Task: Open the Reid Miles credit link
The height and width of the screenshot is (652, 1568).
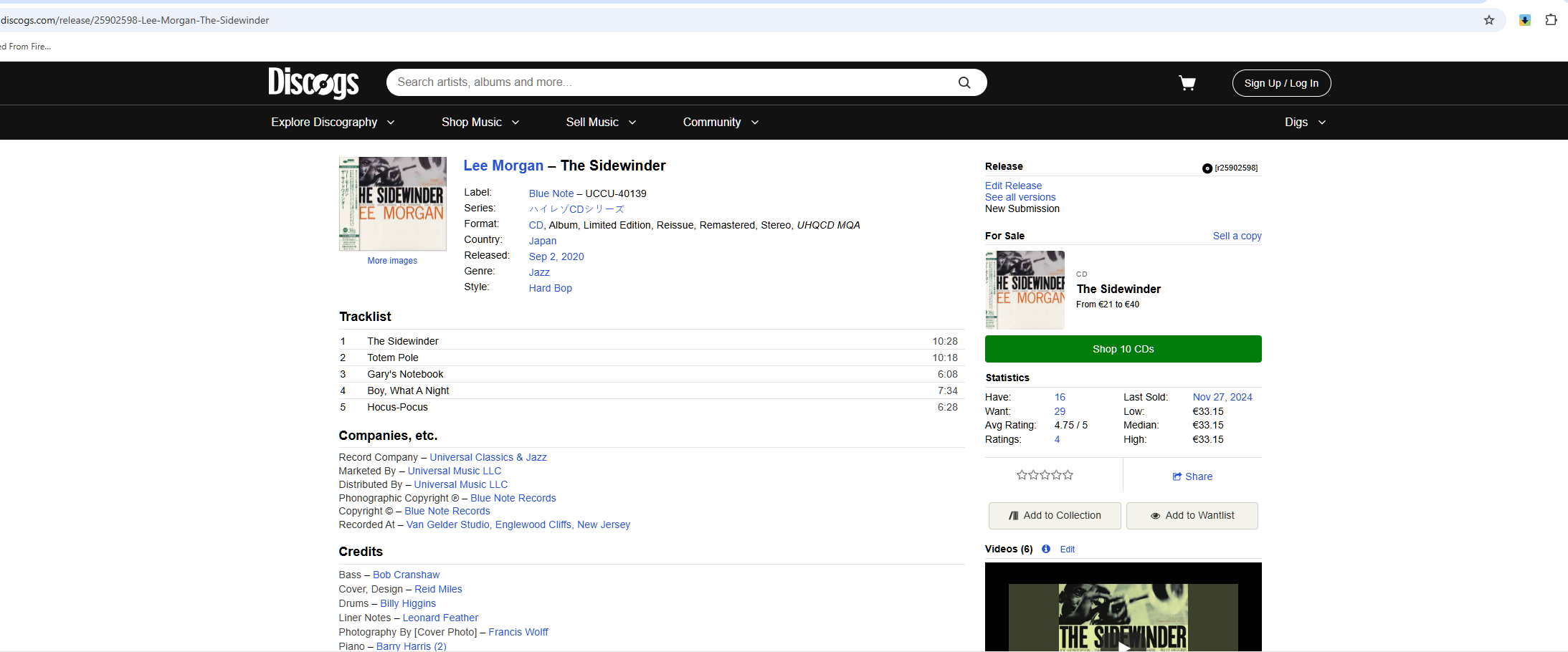Action: click(x=438, y=589)
